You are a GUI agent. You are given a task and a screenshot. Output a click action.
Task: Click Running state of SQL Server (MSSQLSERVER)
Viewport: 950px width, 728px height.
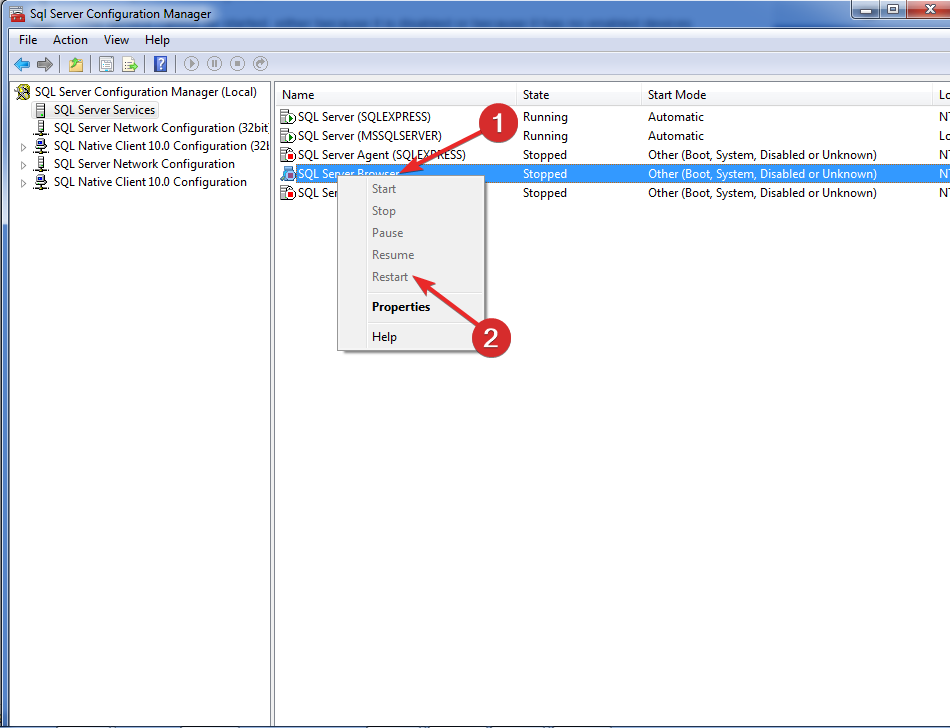point(545,136)
